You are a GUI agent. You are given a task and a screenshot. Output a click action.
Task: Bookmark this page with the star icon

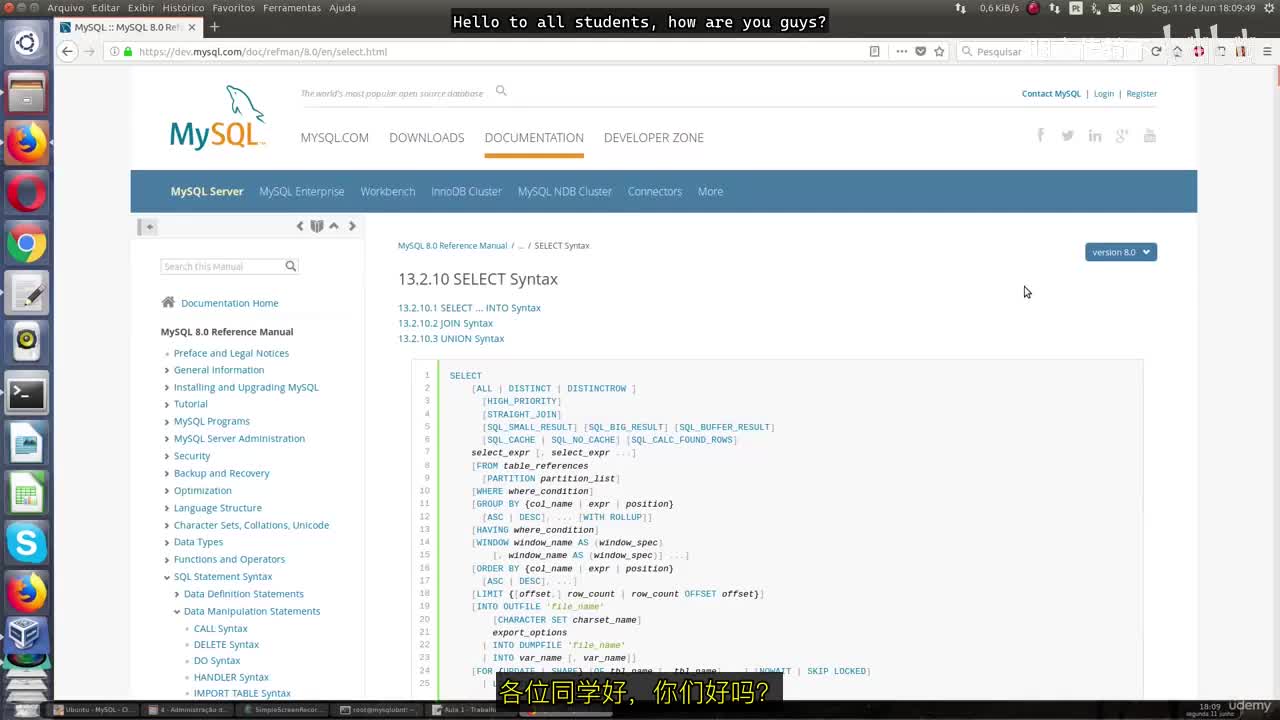(x=939, y=51)
